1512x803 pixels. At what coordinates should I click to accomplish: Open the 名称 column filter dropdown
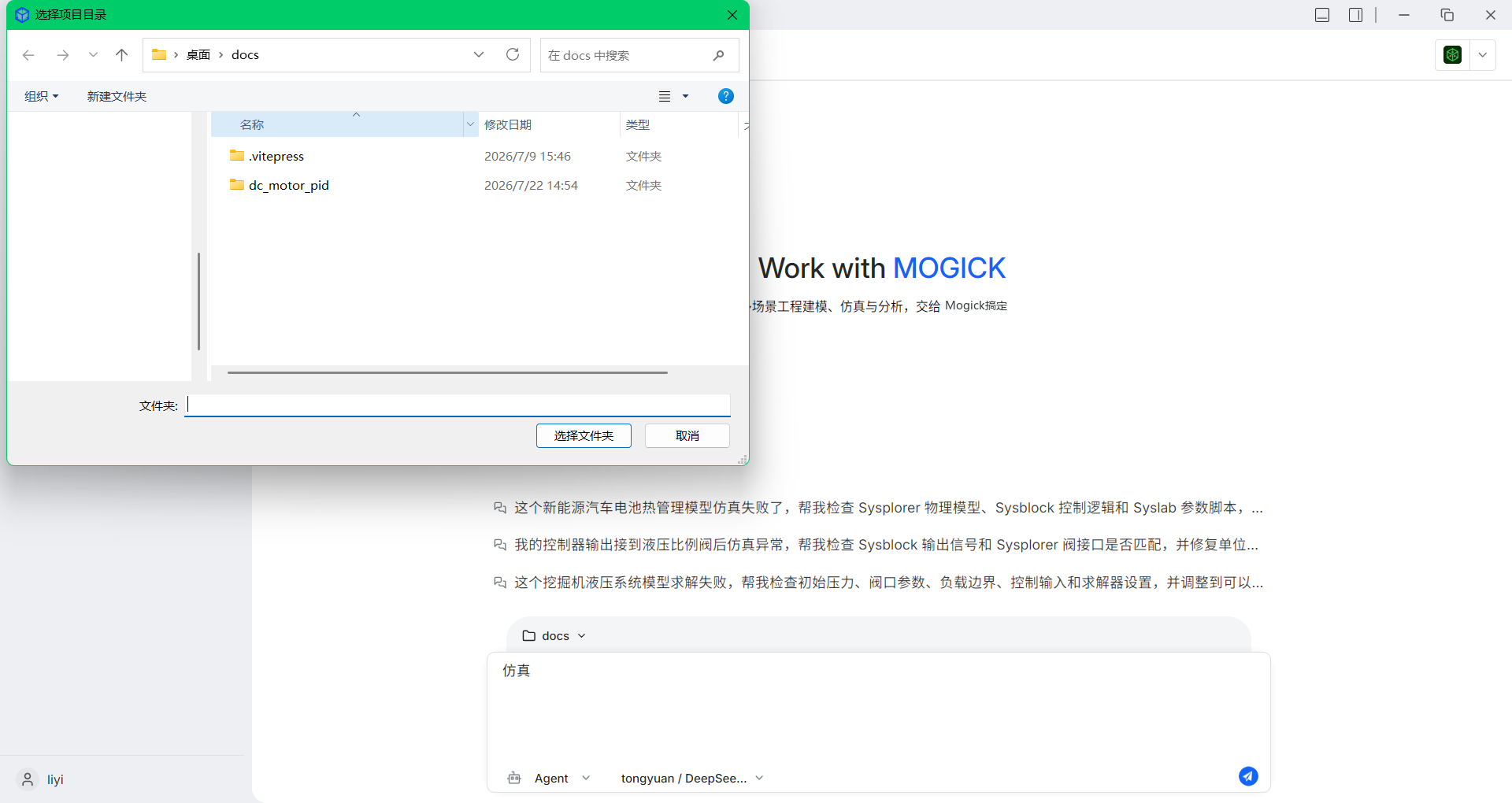click(471, 124)
